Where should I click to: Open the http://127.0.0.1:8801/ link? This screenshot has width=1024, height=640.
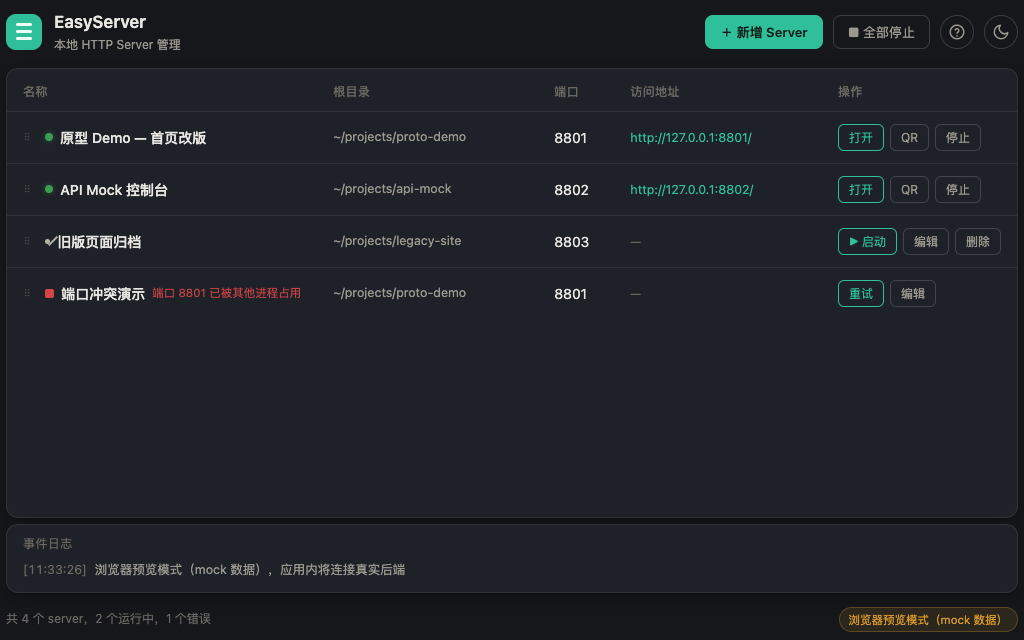690,138
